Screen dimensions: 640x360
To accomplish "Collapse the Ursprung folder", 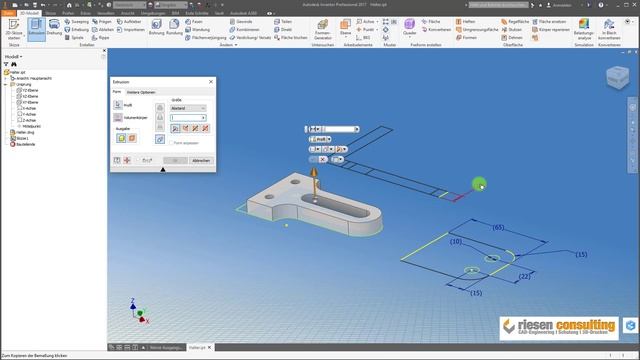I will tap(6, 84).
